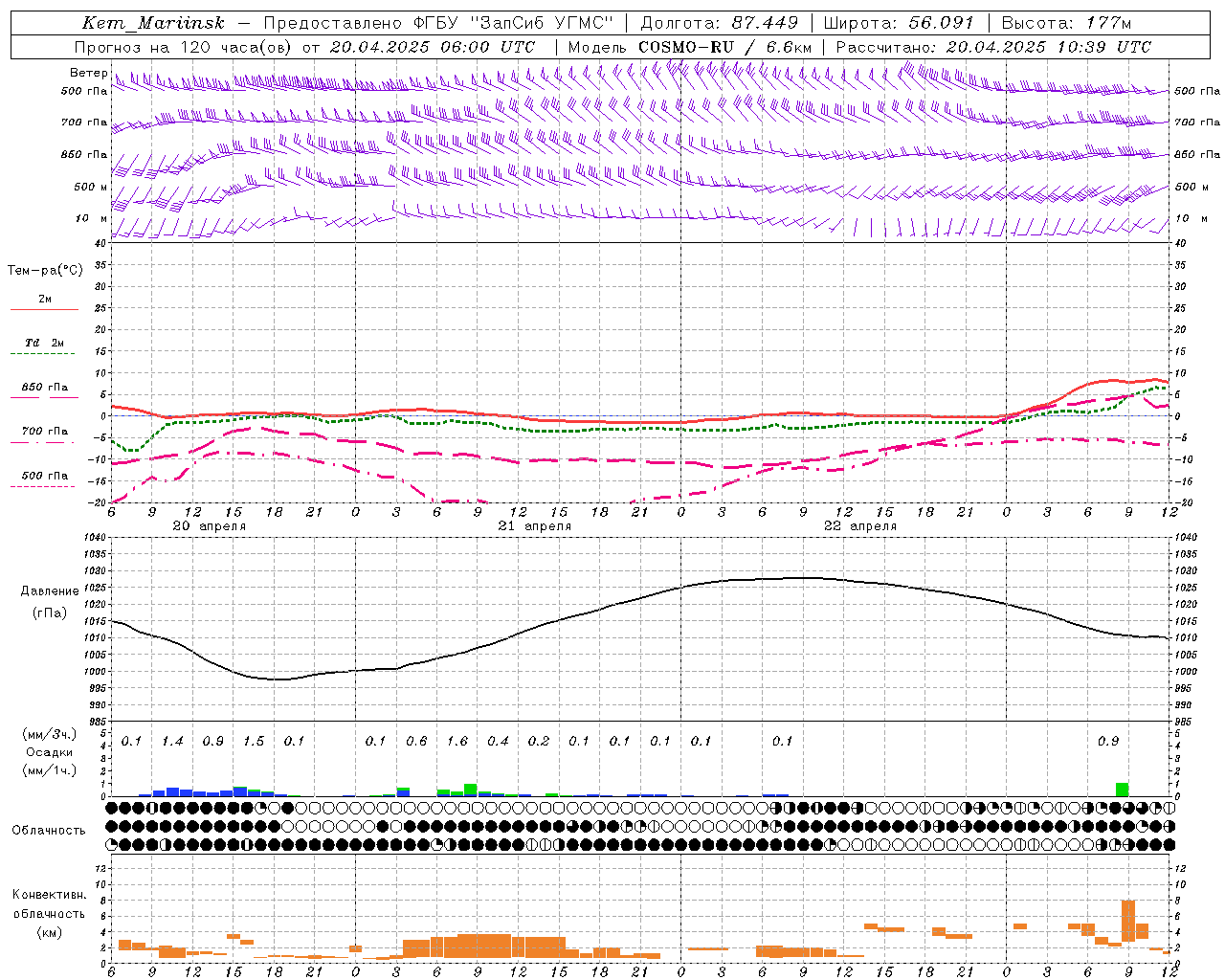
Task: Click the 'Широта: 56.091' value
Action: point(899,23)
